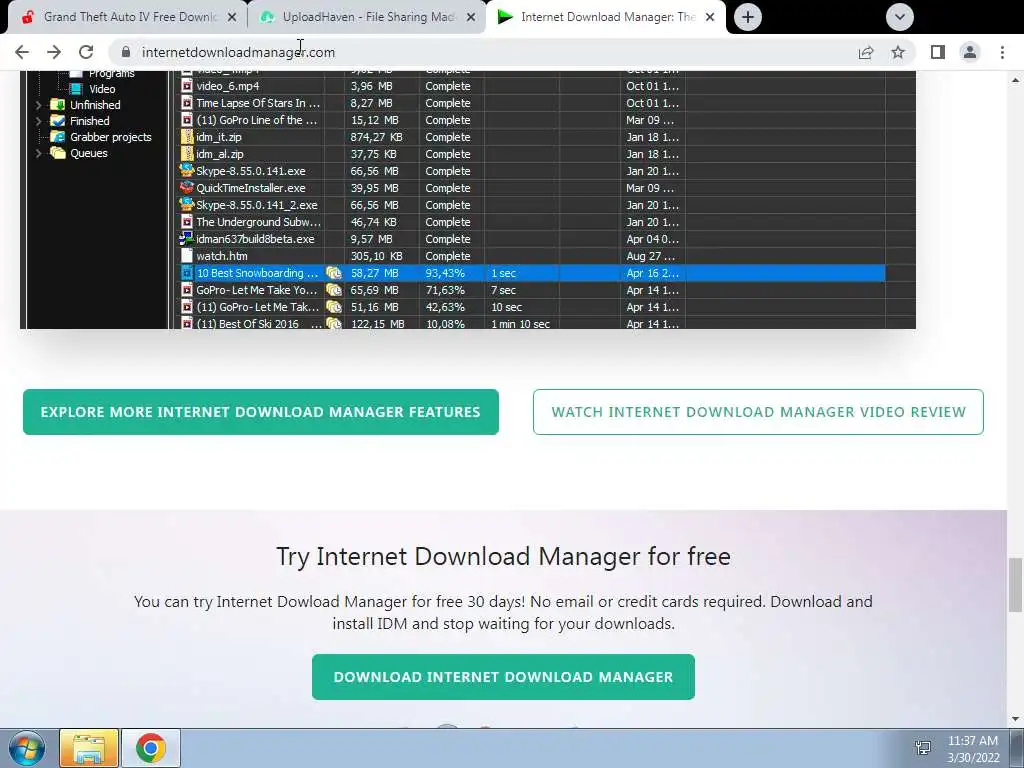Click the idman637build8beta.exe icon
This screenshot has height=768, width=1024.
pyautogui.click(x=187, y=238)
